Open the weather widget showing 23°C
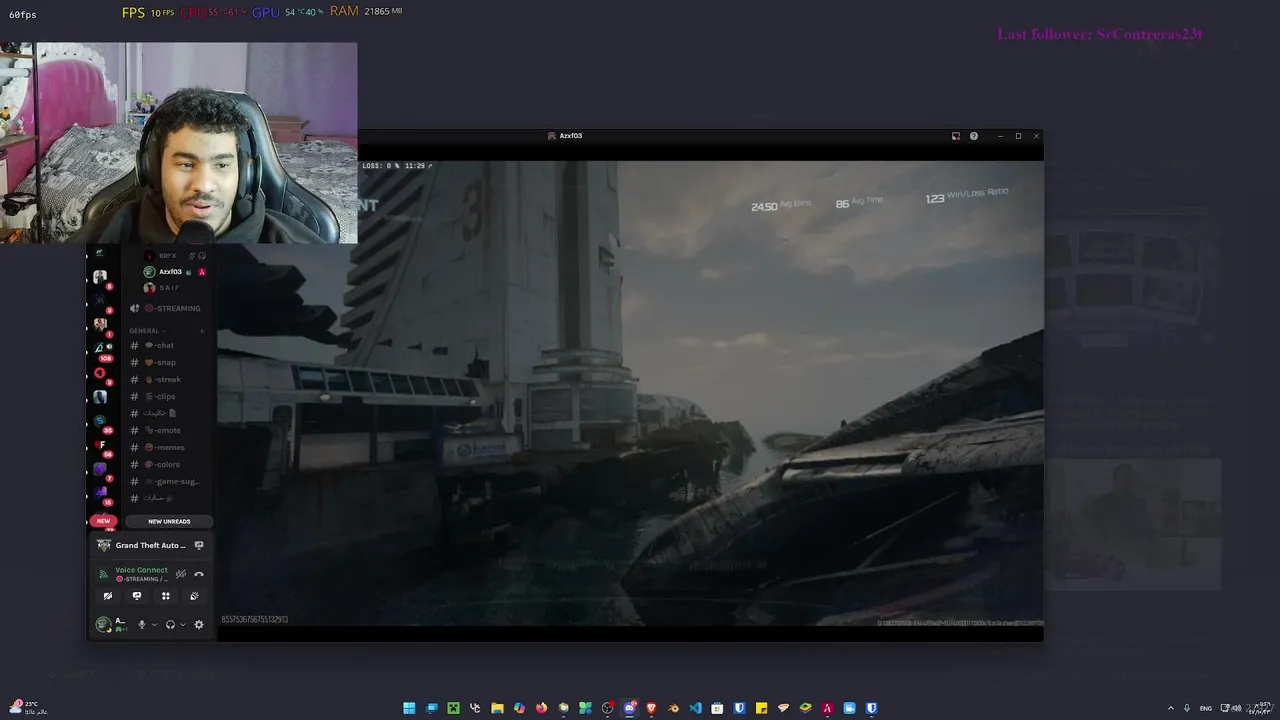Screen dimensions: 1280x720 coord(26,707)
